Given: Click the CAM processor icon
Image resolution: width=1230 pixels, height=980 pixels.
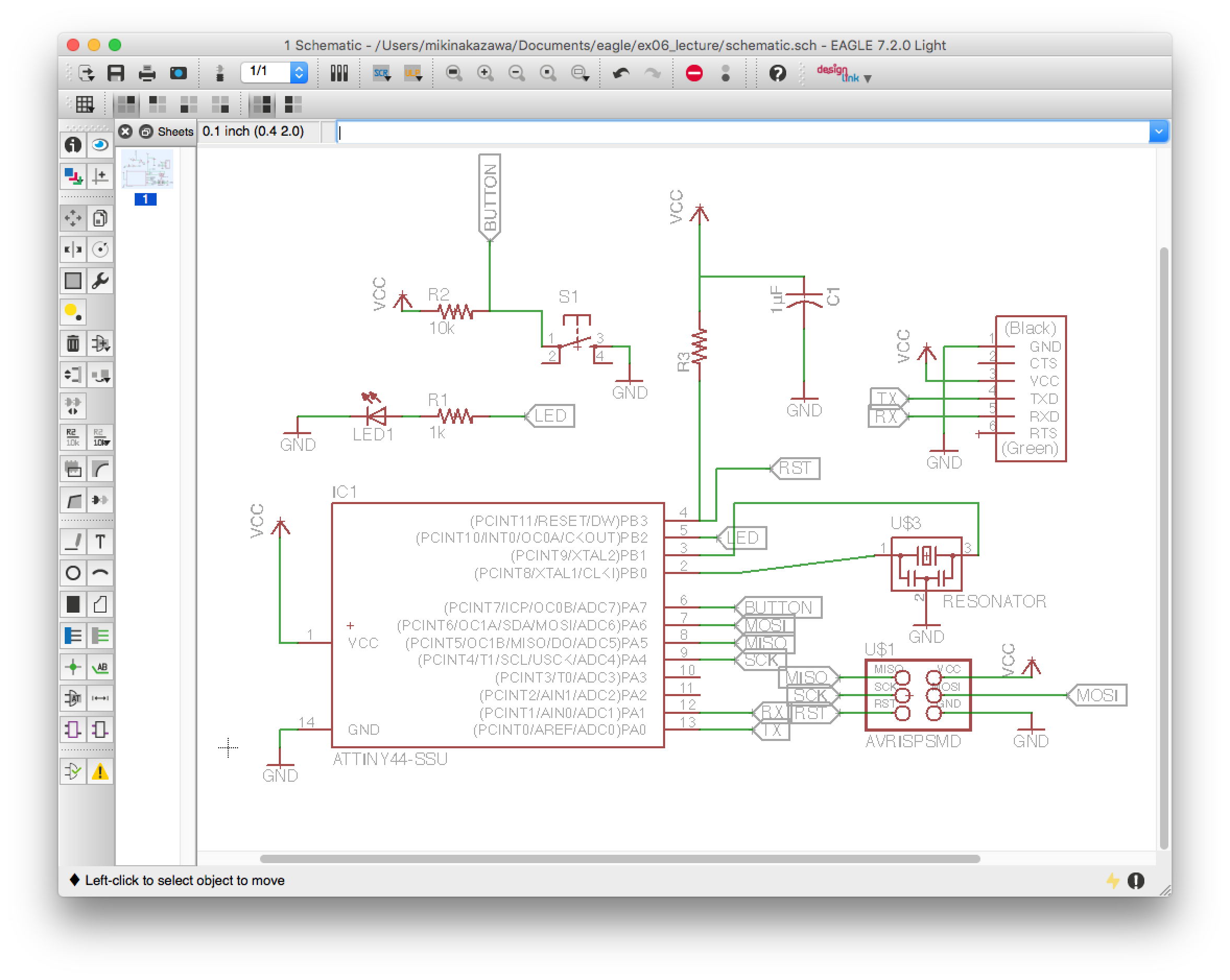Looking at the screenshot, I should pyautogui.click(x=179, y=73).
